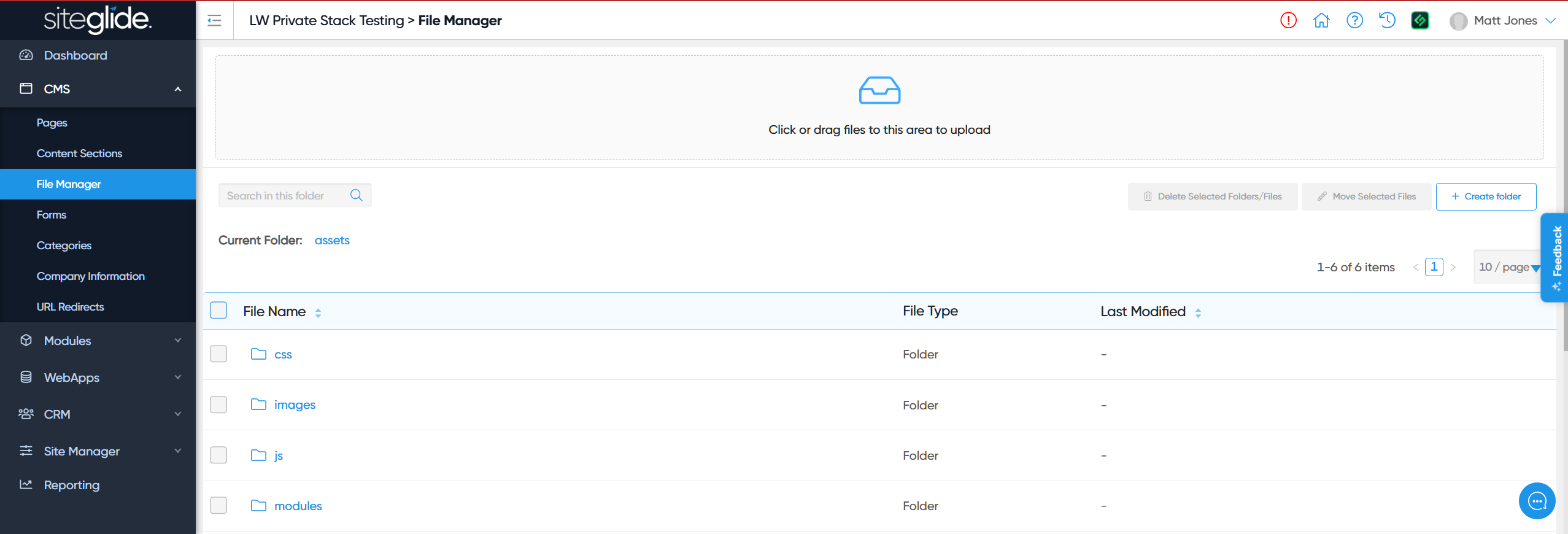The width and height of the screenshot is (1568, 534).
Task: Open Content Sections in the sidebar
Action: [x=79, y=153]
